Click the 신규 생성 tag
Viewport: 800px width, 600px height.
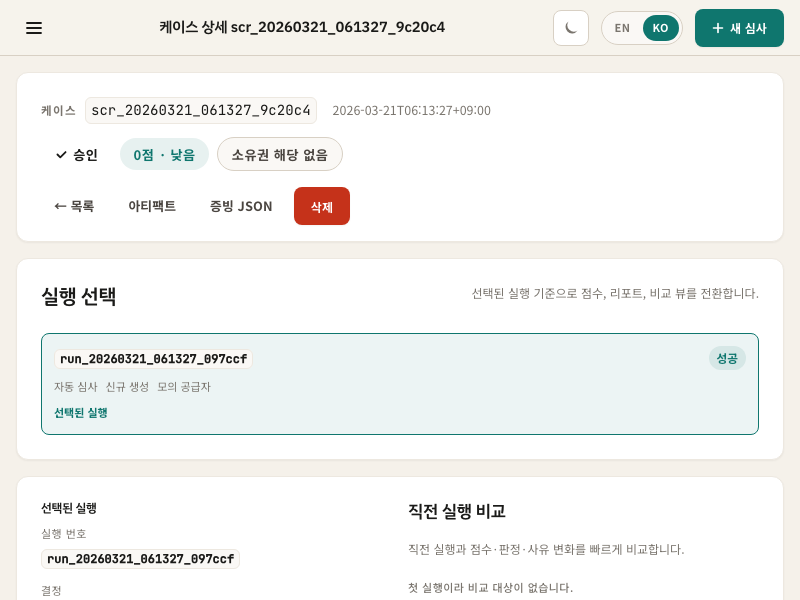click(x=127, y=387)
